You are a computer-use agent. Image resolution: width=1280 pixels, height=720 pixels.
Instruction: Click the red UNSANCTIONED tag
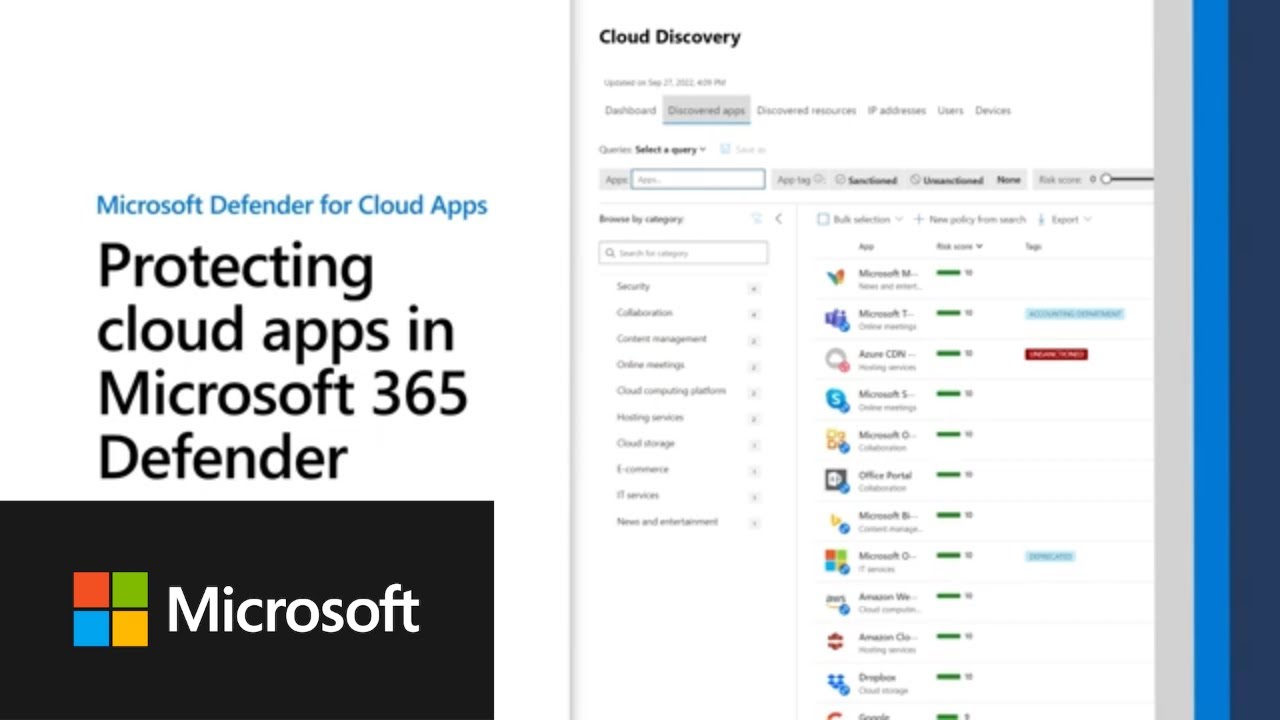click(1056, 354)
